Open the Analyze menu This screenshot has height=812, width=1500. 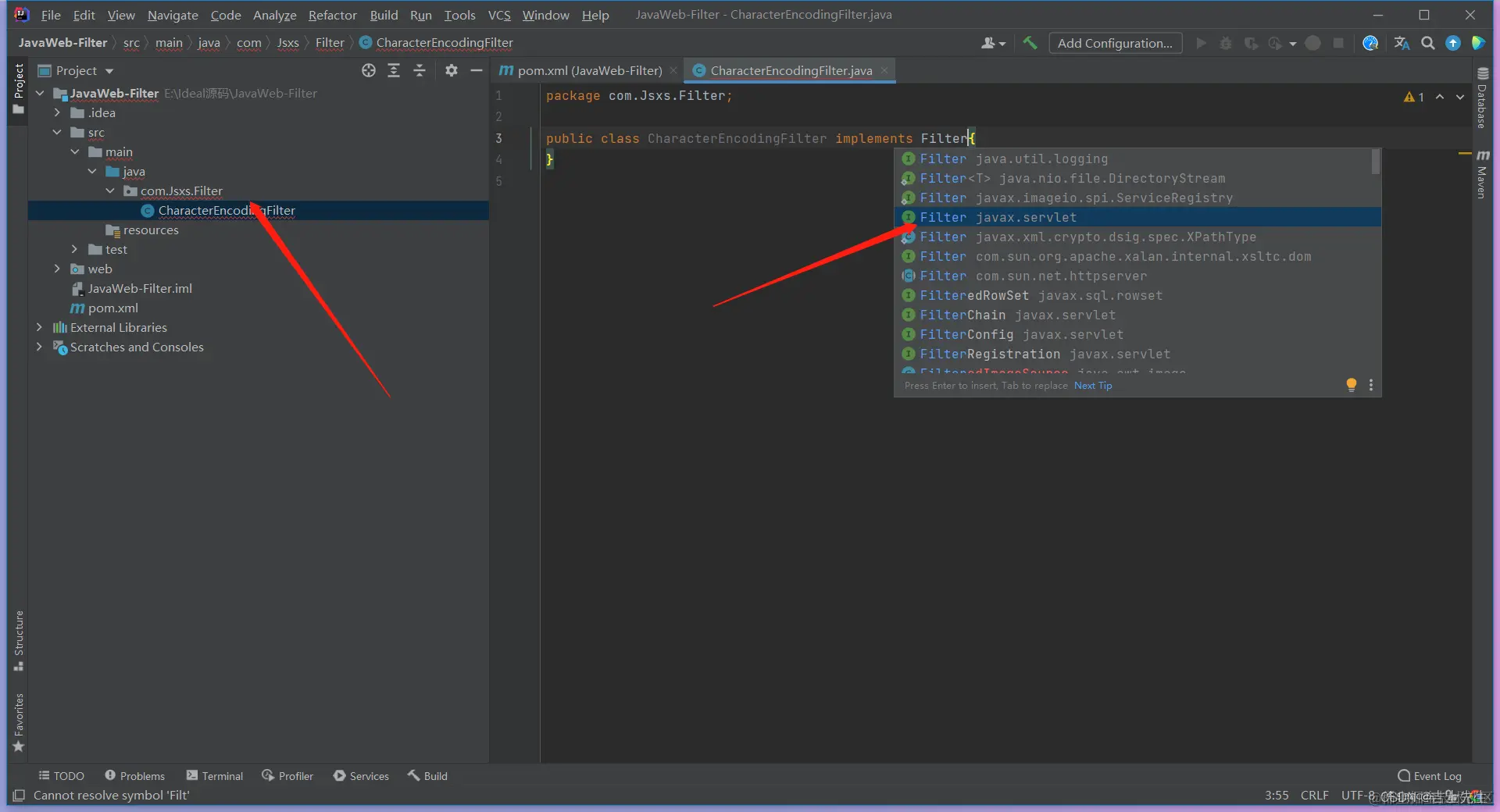[x=274, y=15]
